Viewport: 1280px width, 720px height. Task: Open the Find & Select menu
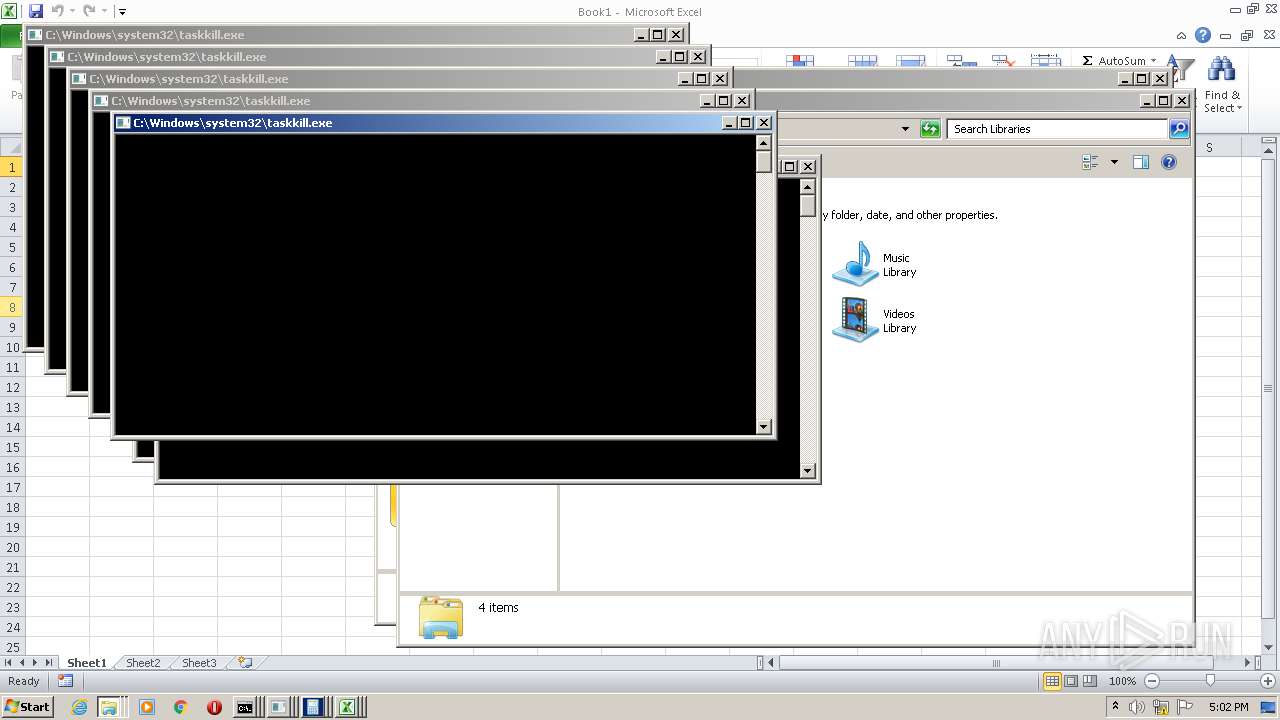click(x=1222, y=85)
